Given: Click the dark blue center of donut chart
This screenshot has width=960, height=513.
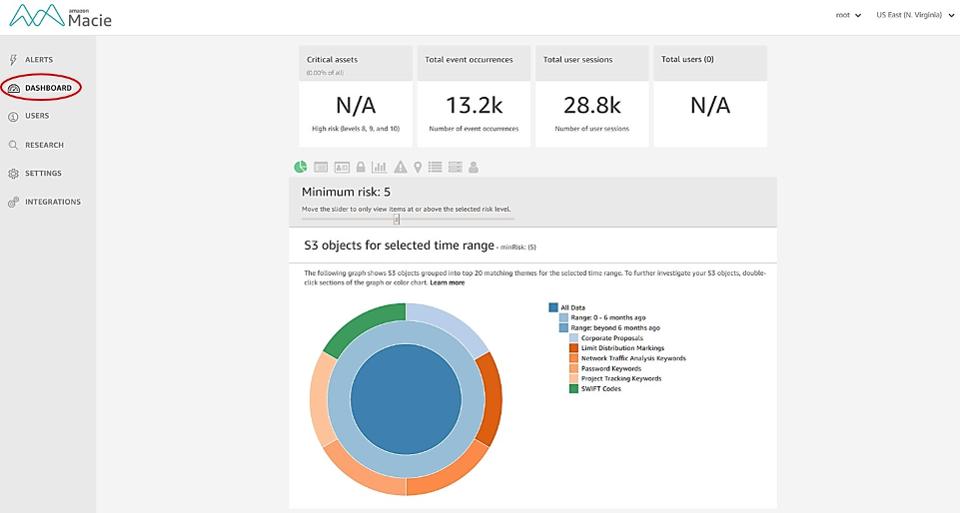Looking at the screenshot, I should pos(406,399).
